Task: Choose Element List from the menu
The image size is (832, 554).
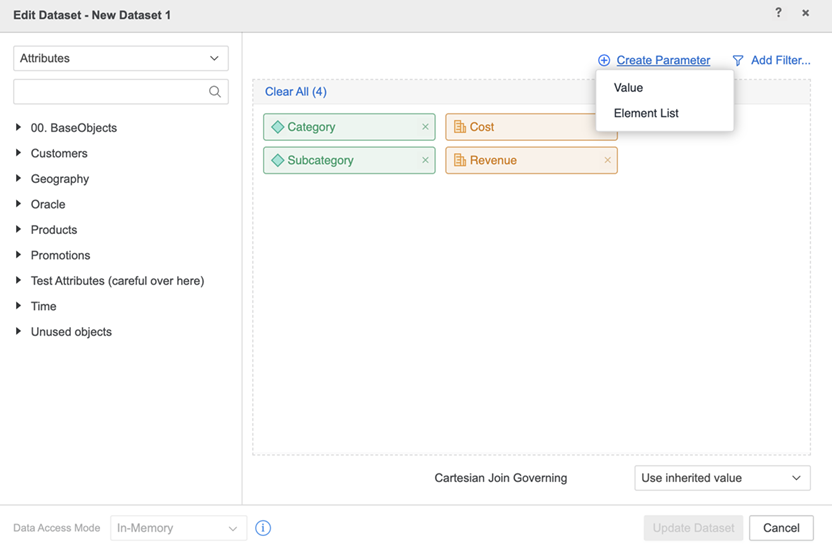Action: click(646, 113)
